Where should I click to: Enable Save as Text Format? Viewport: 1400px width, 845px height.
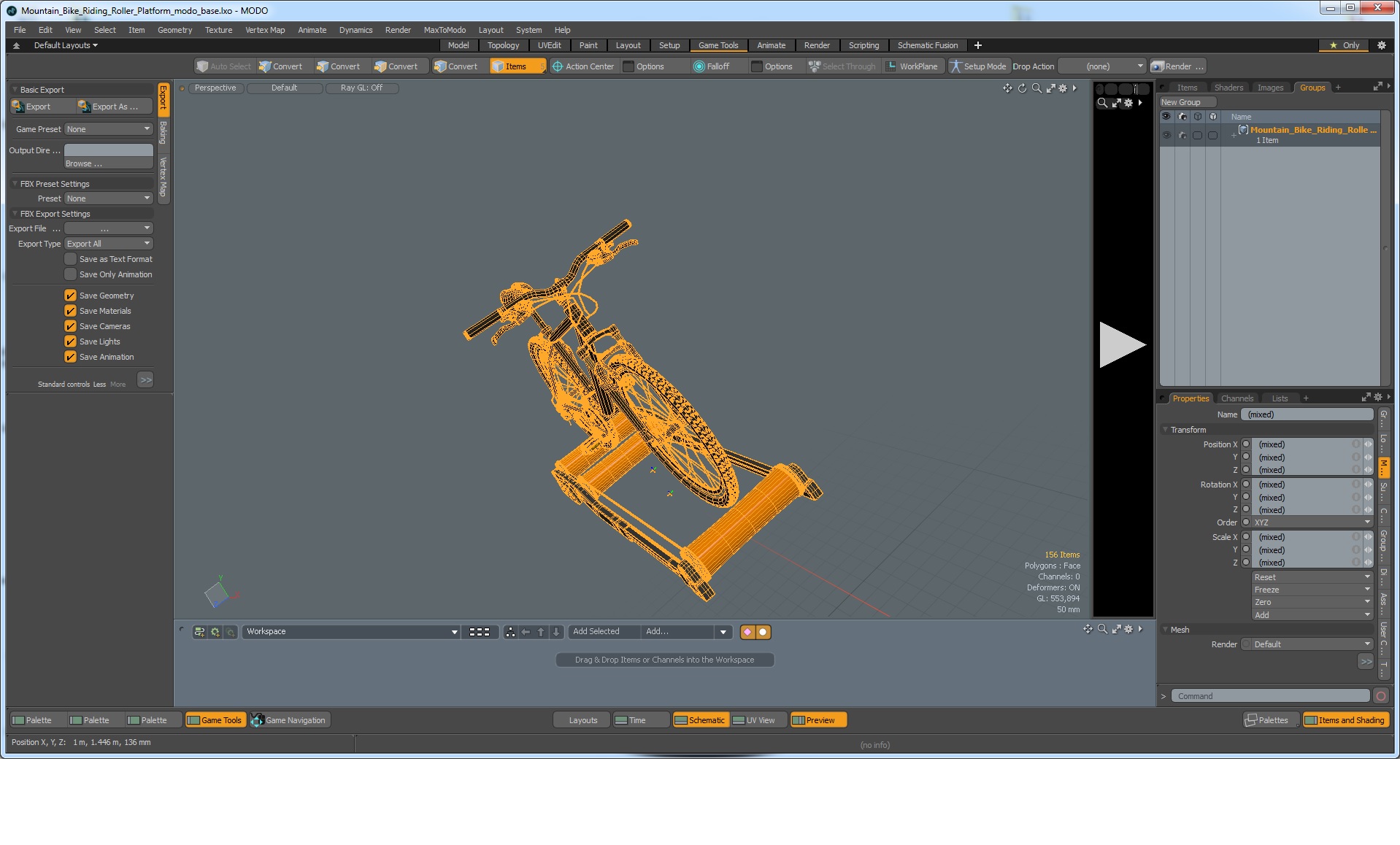[70, 259]
